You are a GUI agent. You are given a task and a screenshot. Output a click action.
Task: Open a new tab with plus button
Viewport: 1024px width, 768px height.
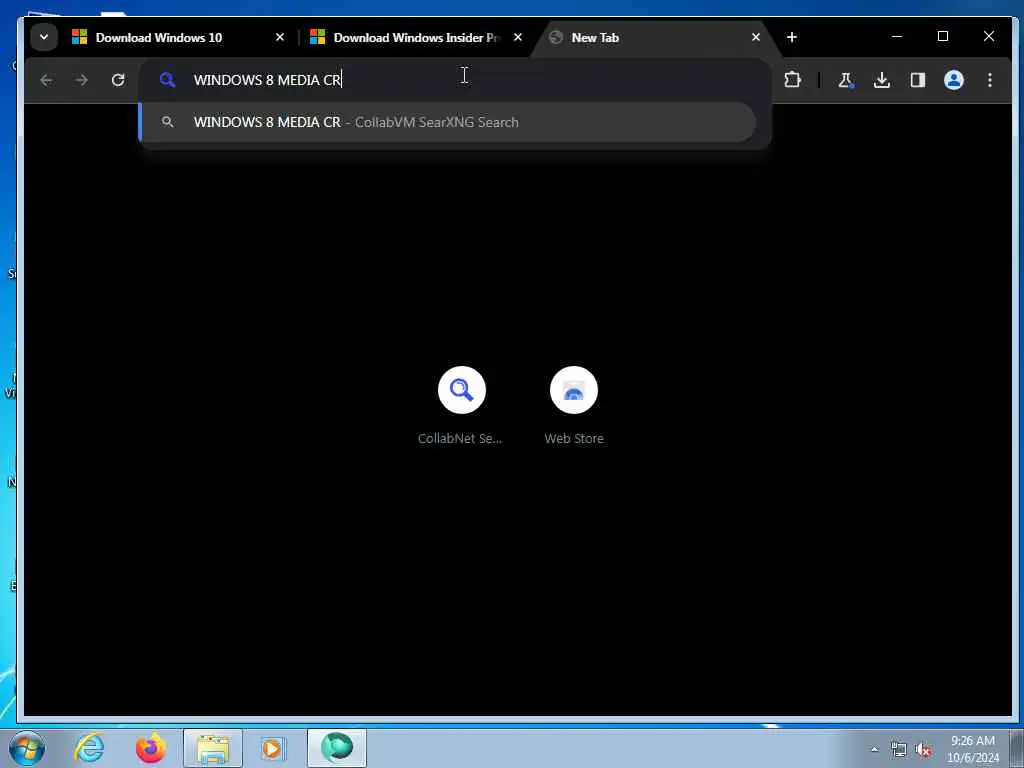click(792, 37)
